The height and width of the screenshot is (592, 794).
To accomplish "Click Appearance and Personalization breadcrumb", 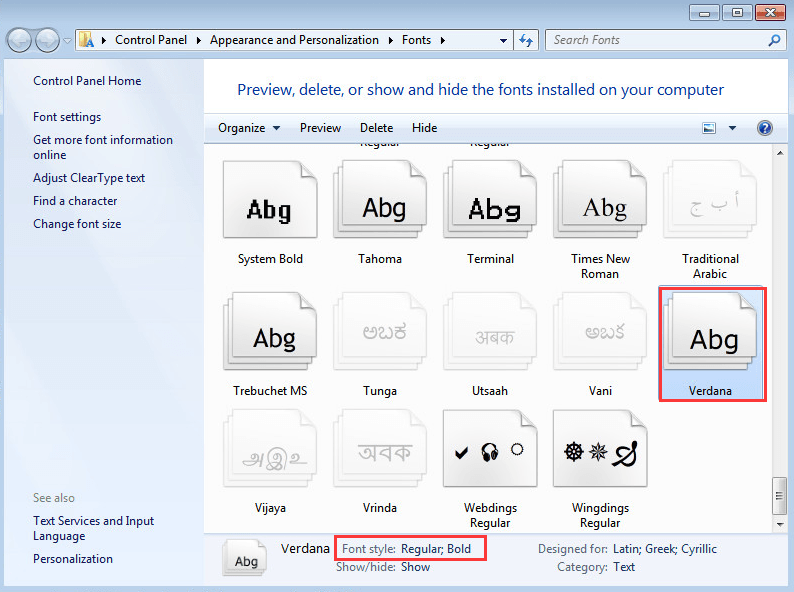I will point(294,40).
